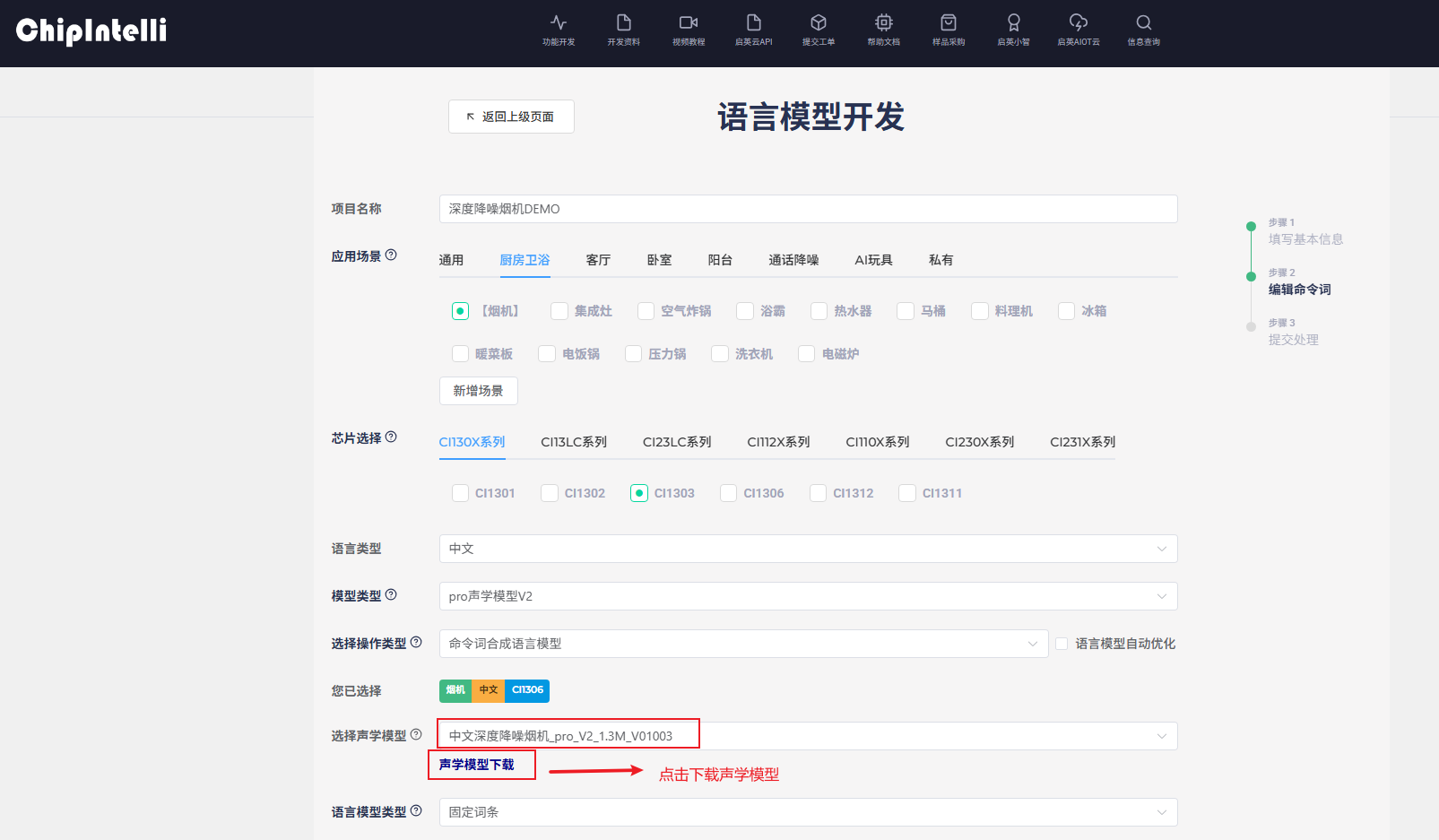The width and height of the screenshot is (1439, 840).
Task: Click the 视频教程 camera icon
Action: (689, 23)
